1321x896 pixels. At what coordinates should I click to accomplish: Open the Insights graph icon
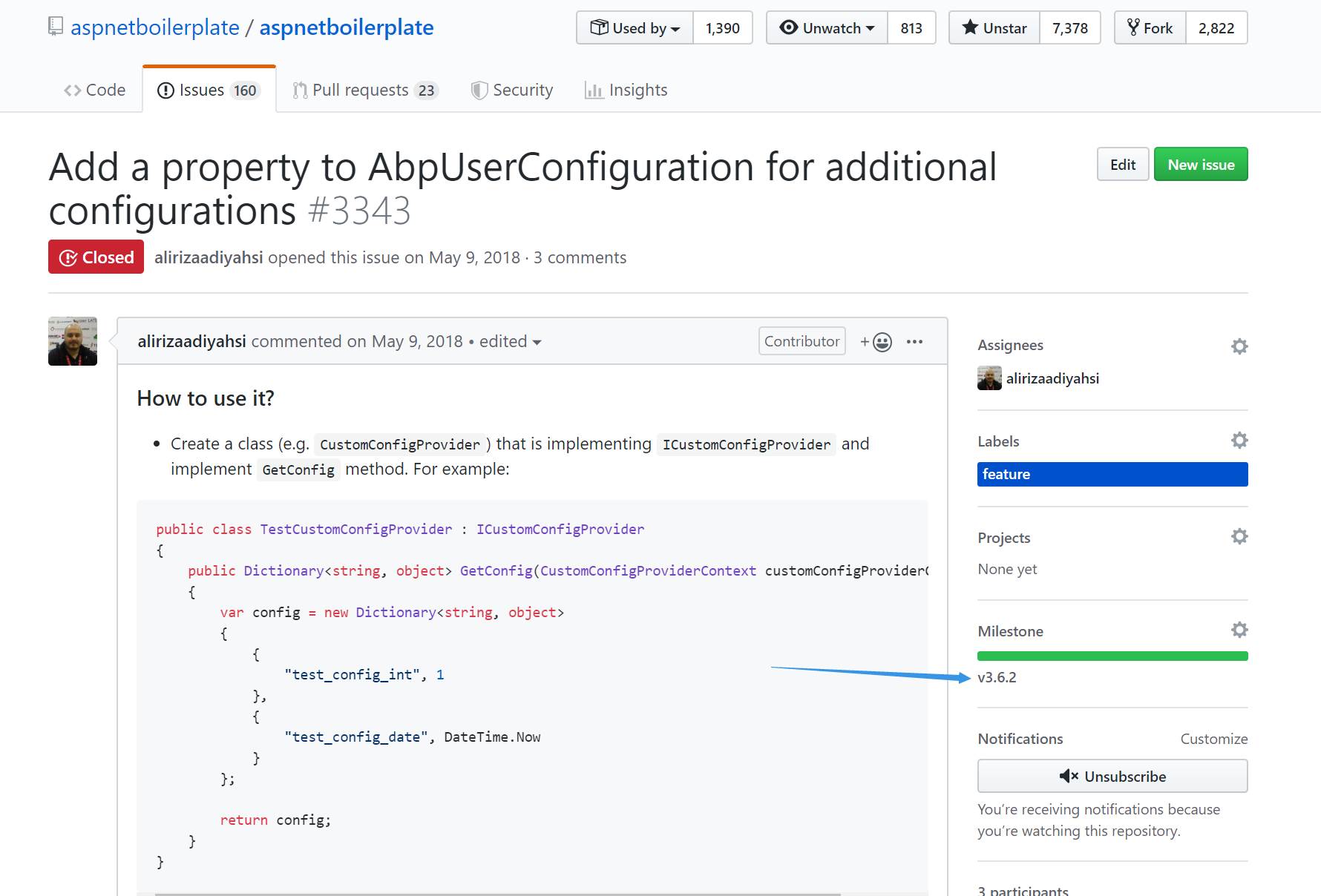[594, 90]
